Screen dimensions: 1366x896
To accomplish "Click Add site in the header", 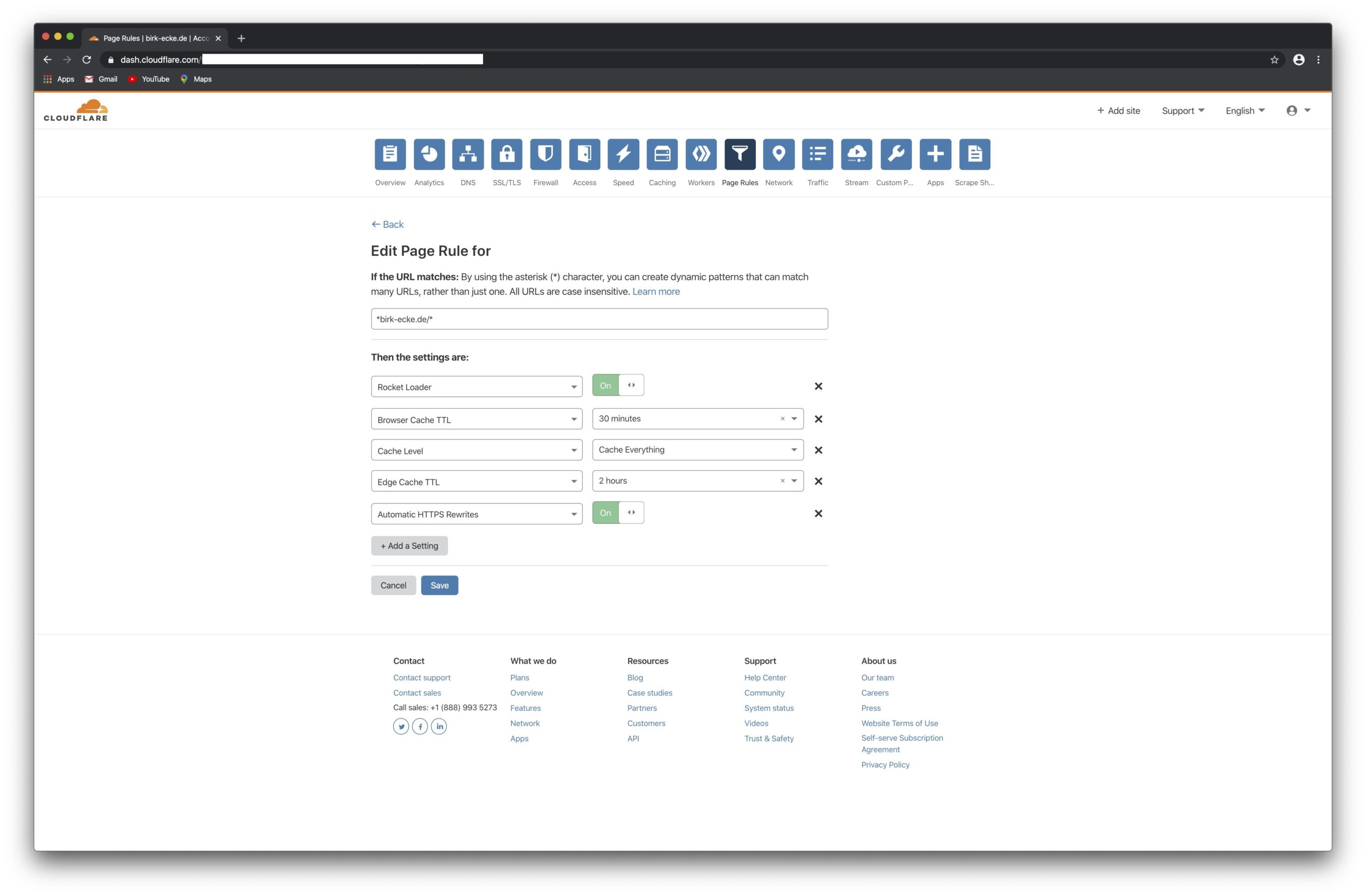I will coord(1118,111).
